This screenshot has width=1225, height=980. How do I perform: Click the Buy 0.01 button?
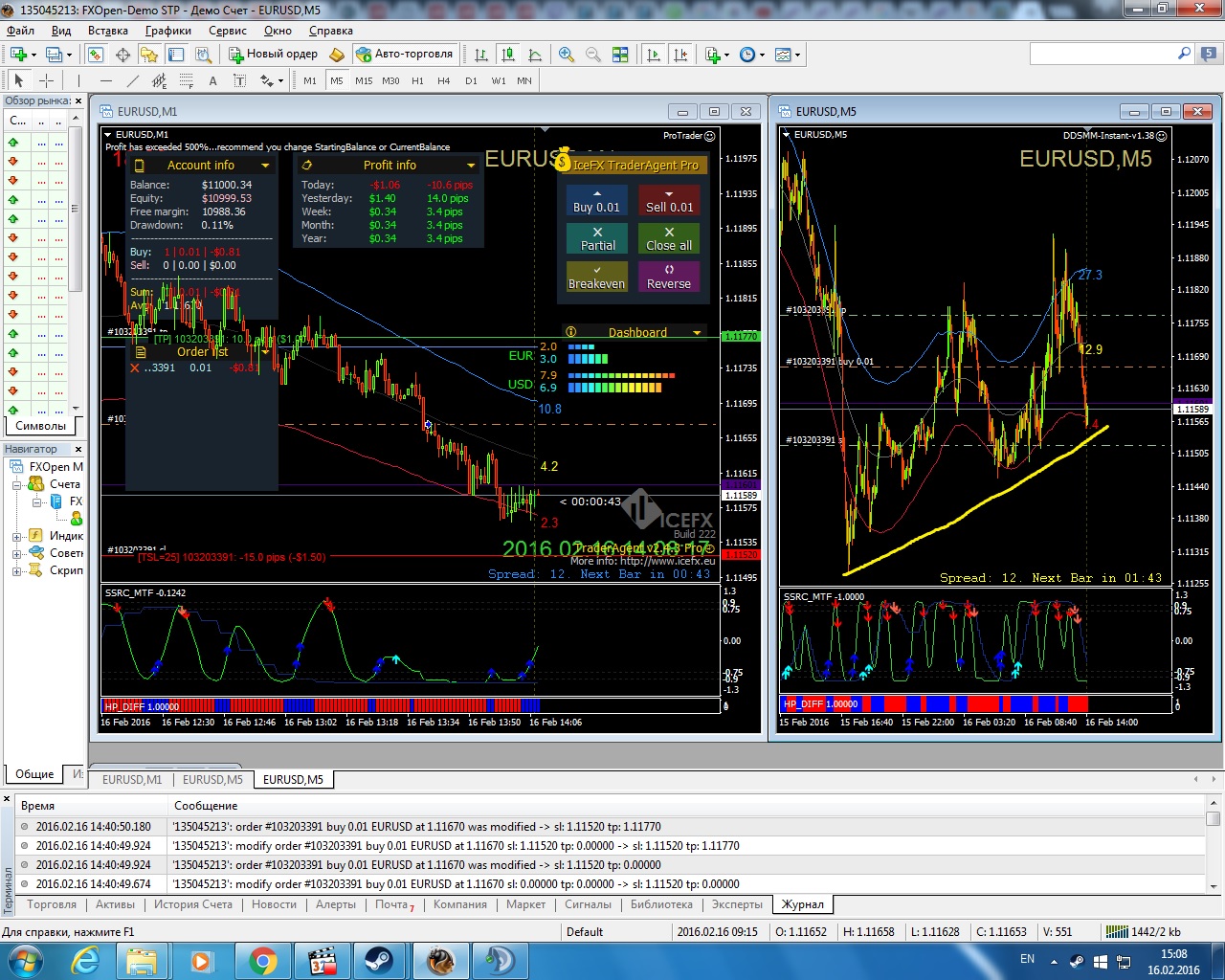596,200
